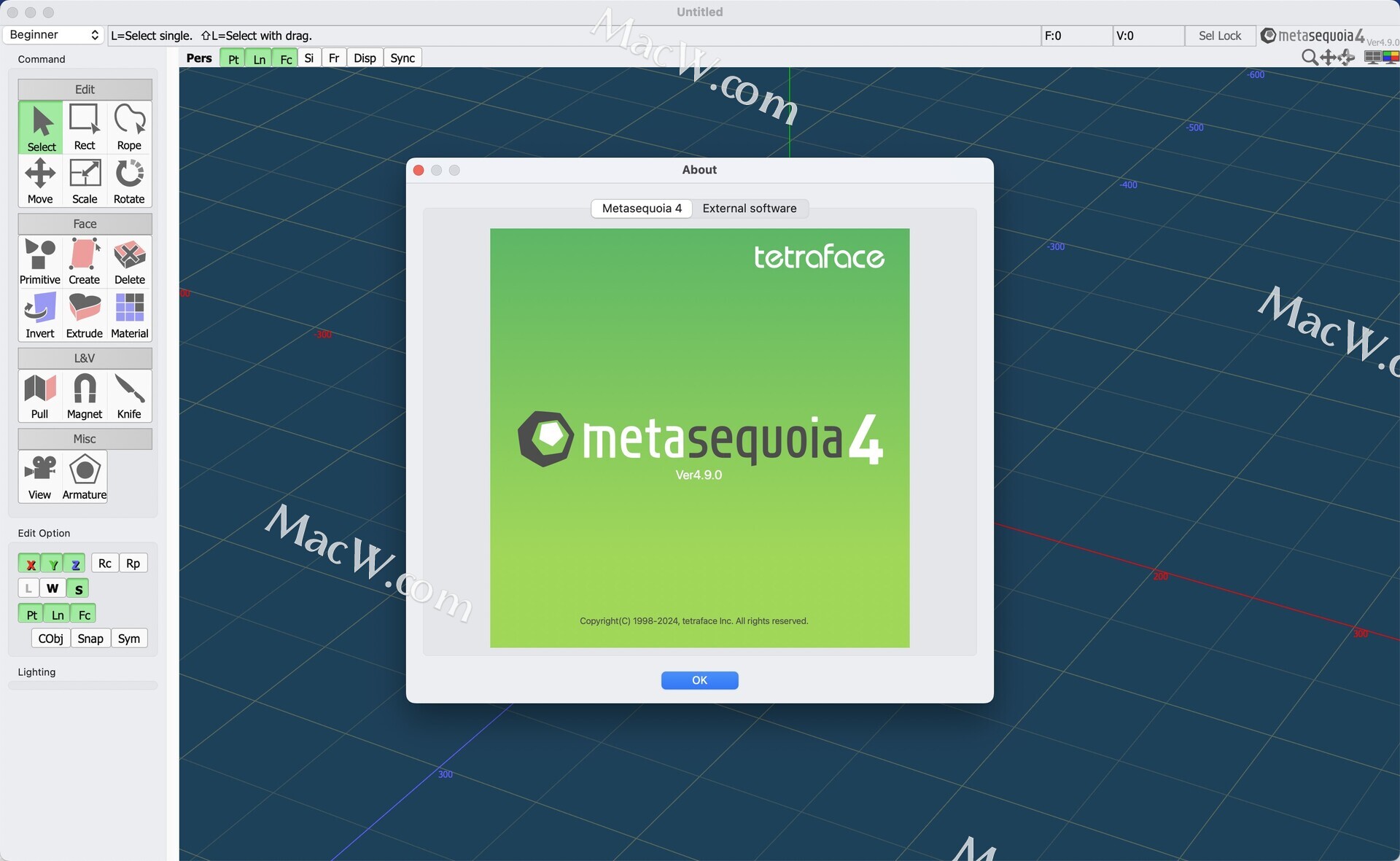This screenshot has width=1400, height=861.
Task: Toggle the Fr front-only display button
Action: coord(334,58)
